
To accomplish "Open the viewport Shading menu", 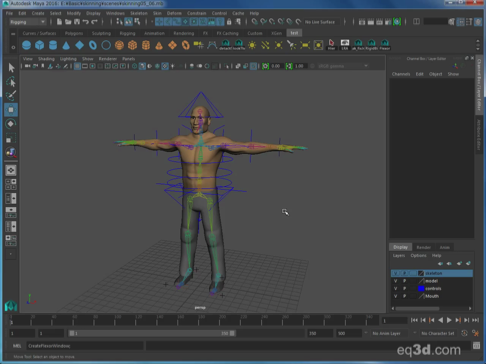I will (46, 59).
